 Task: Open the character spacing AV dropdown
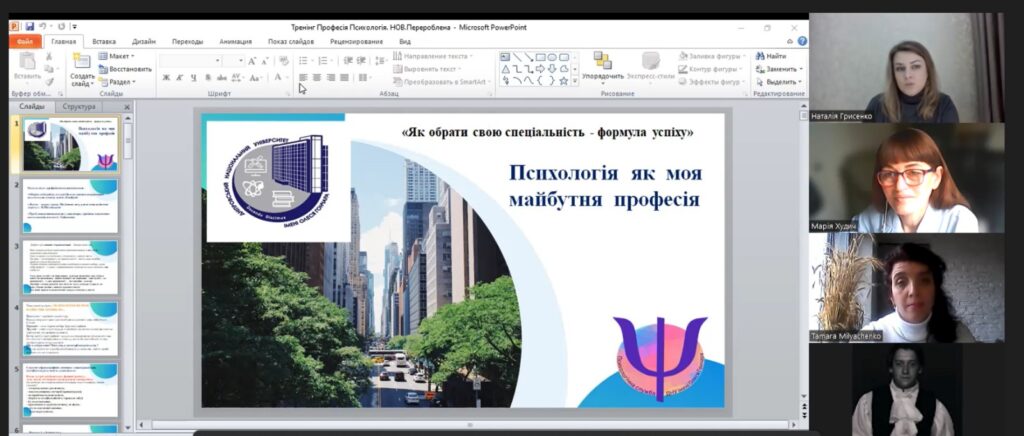click(x=237, y=78)
